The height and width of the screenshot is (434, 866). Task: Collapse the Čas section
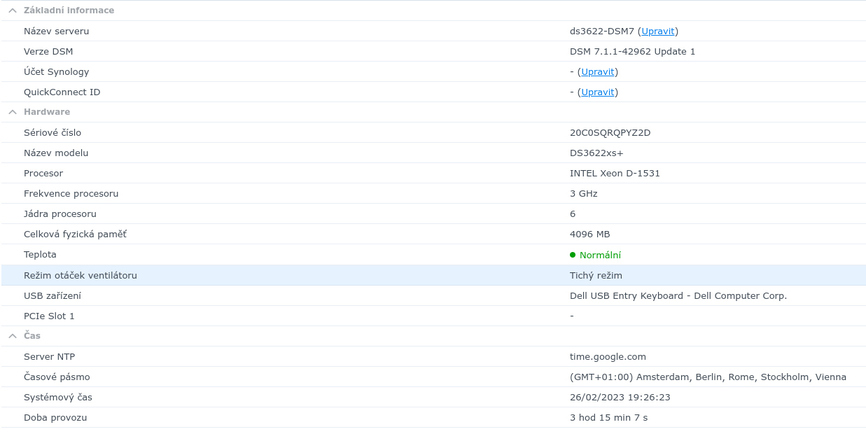[13, 336]
